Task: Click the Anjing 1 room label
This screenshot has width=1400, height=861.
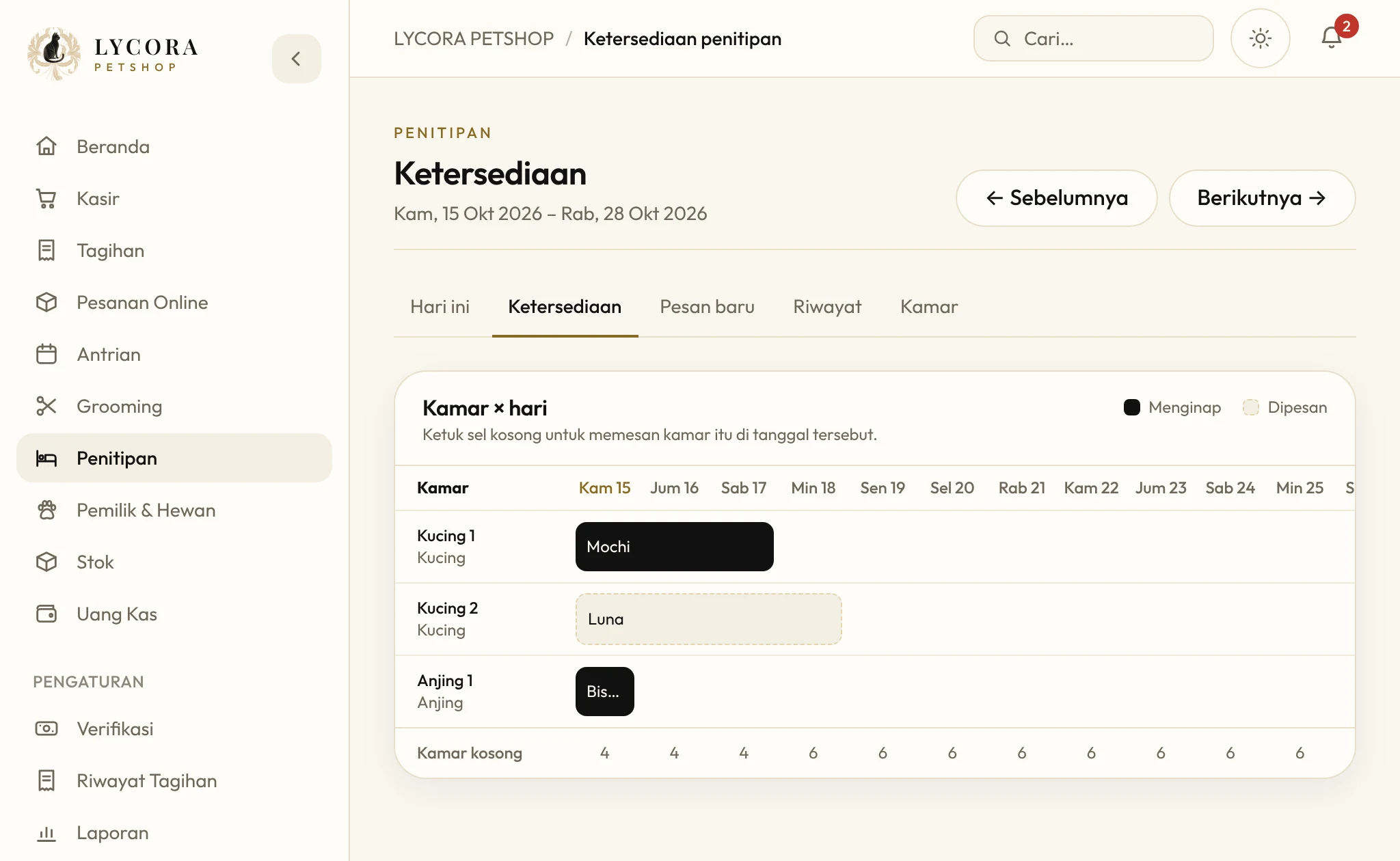Action: point(445,681)
